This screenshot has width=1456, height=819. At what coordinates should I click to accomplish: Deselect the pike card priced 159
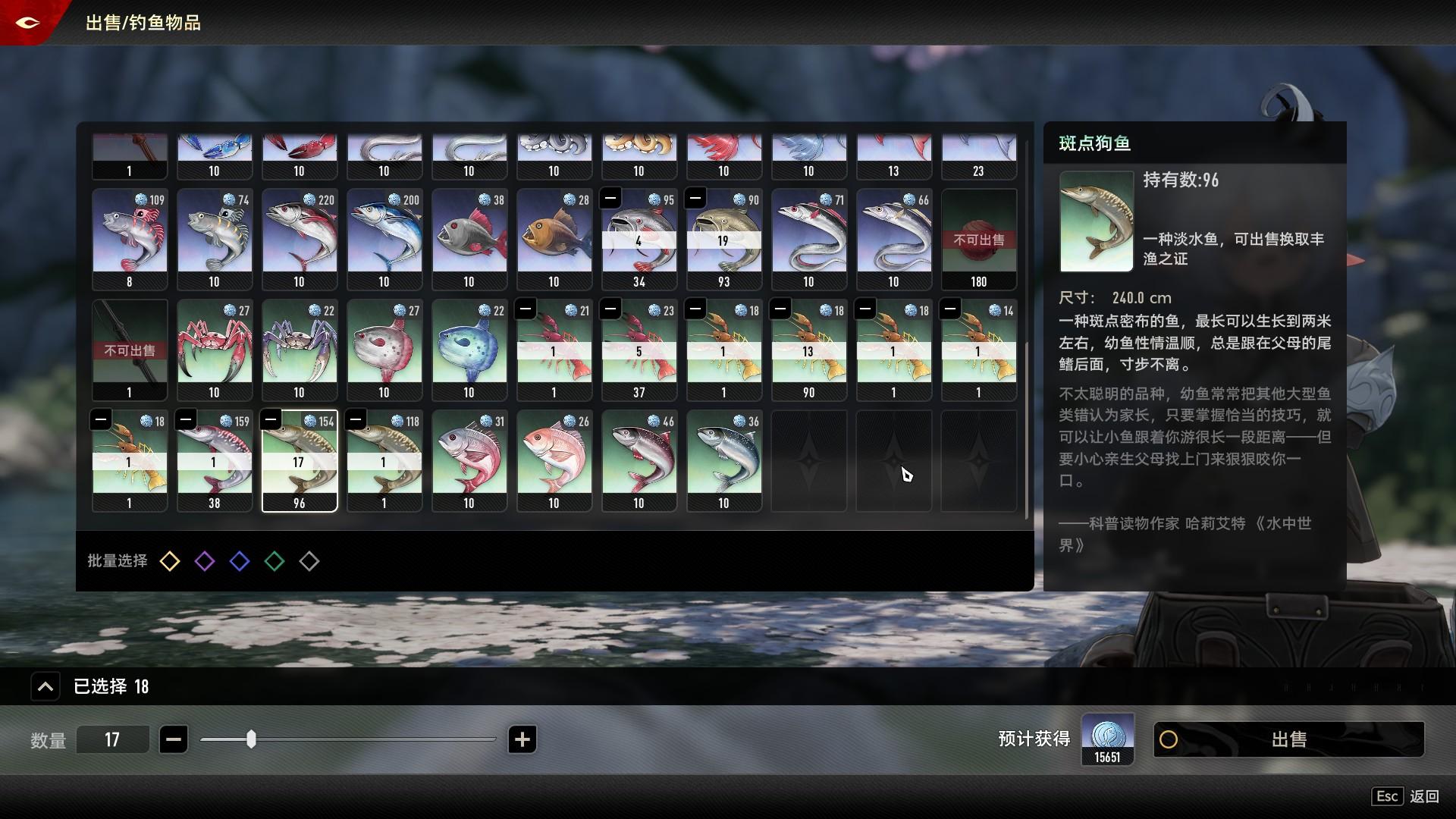coord(186,419)
